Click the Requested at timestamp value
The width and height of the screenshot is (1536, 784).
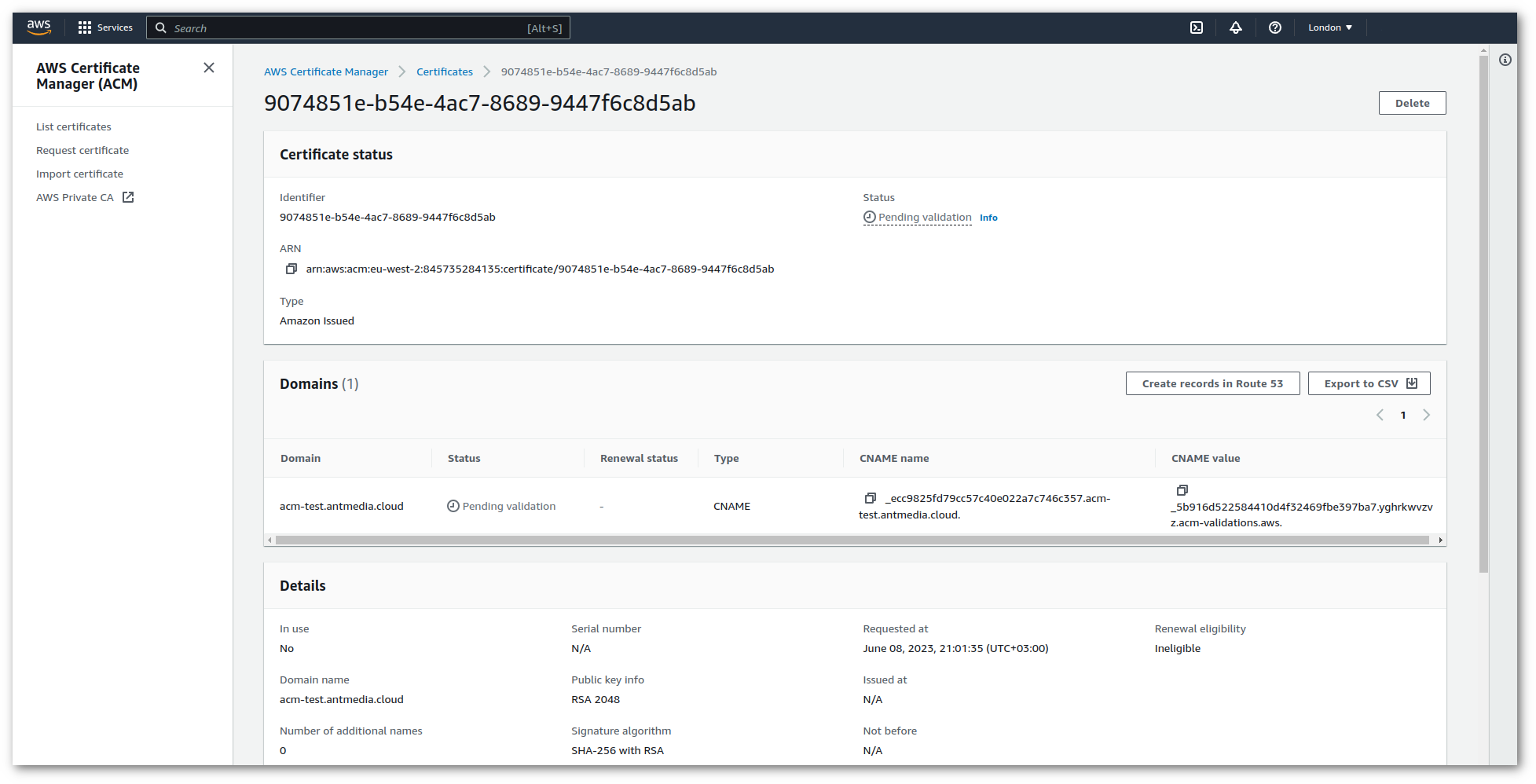pos(955,648)
